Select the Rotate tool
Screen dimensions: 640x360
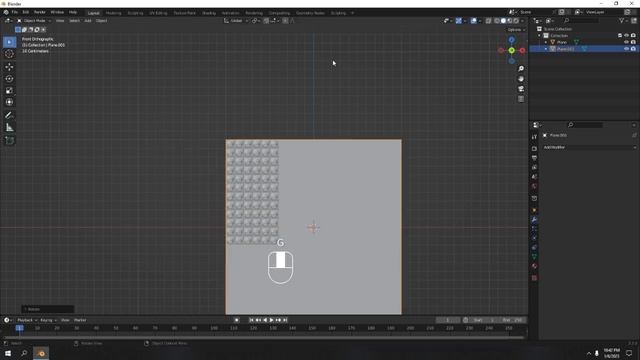pos(9,79)
